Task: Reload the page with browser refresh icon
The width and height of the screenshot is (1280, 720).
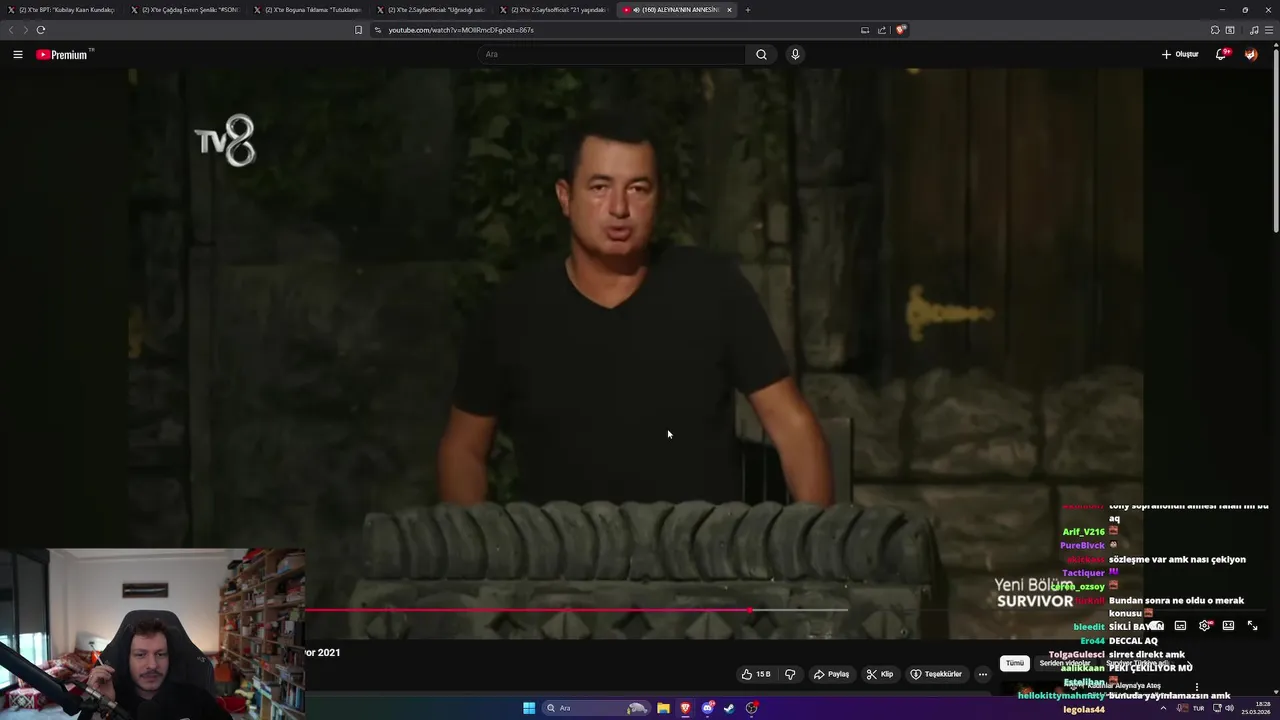Action: pyautogui.click(x=40, y=30)
